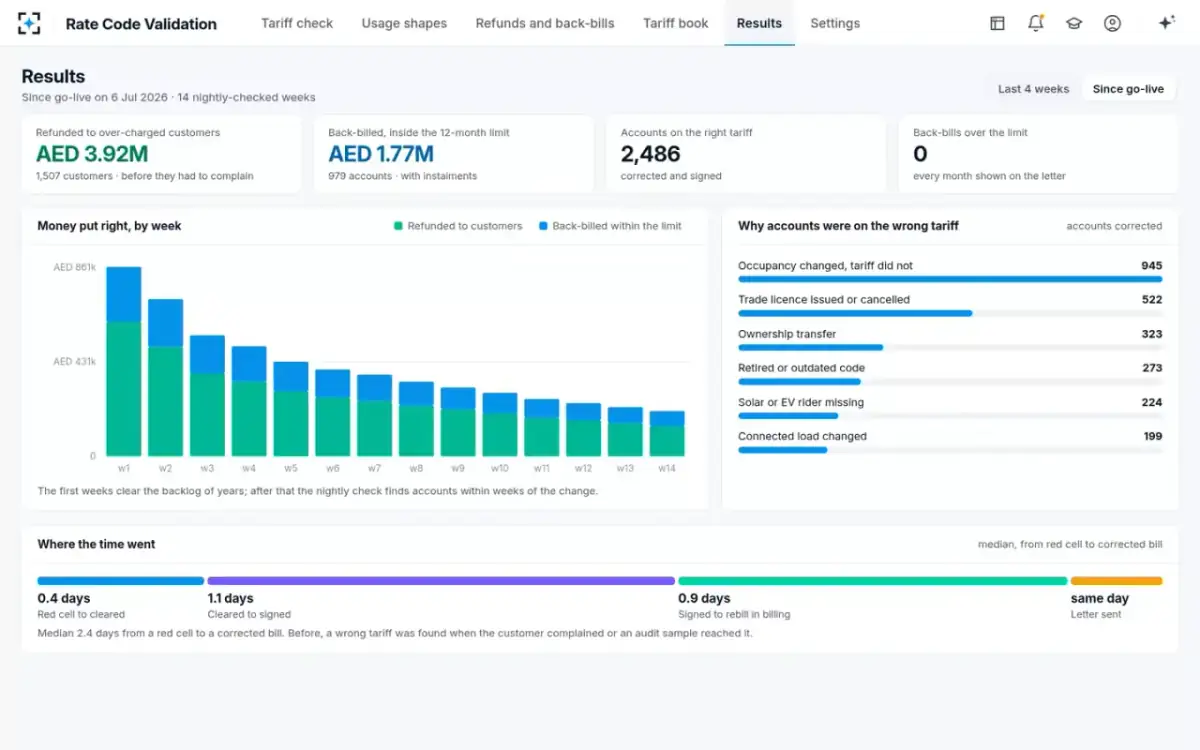Click the AED 431k axis label

[74, 361]
